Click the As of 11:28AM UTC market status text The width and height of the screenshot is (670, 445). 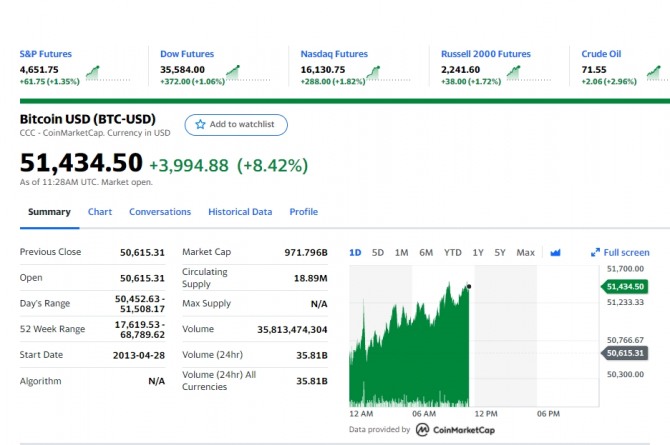(86, 182)
